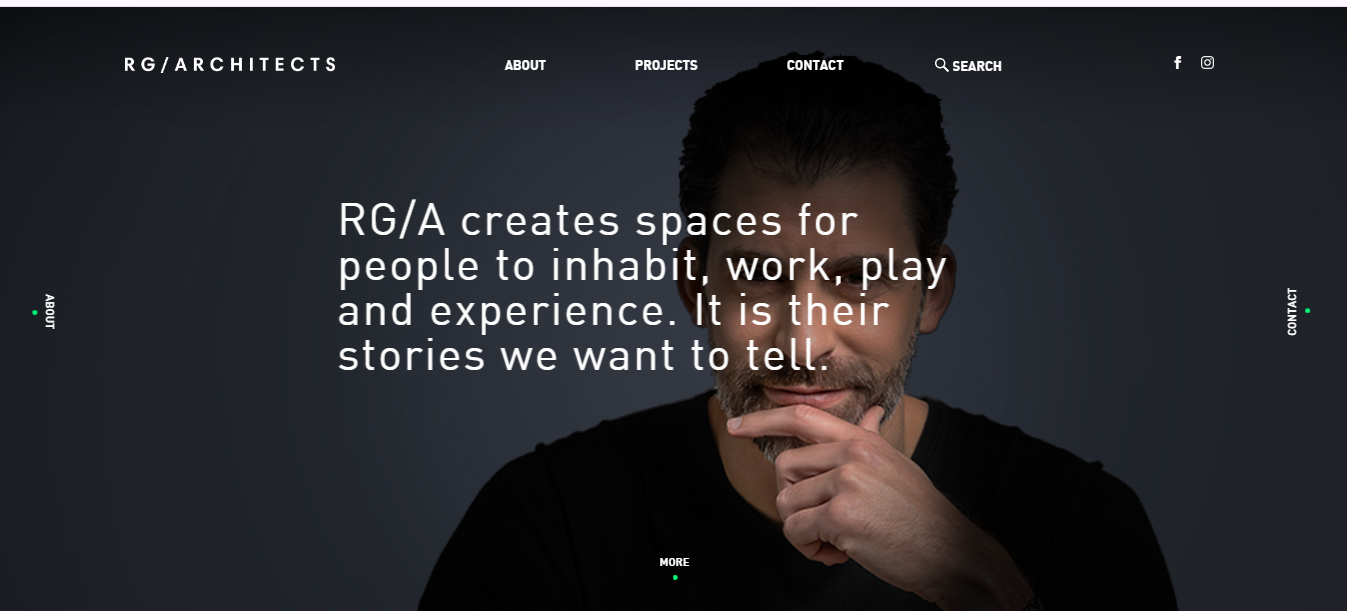This screenshot has height=611, width=1347.
Task: Go home via RG/ARCHITECTS logo
Action: pyautogui.click(x=230, y=64)
